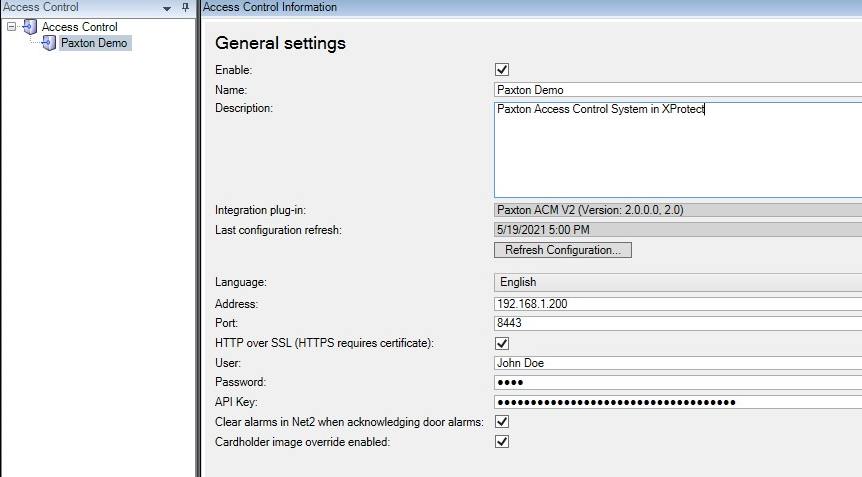Select Paxton Demo in the tree

coord(94,43)
